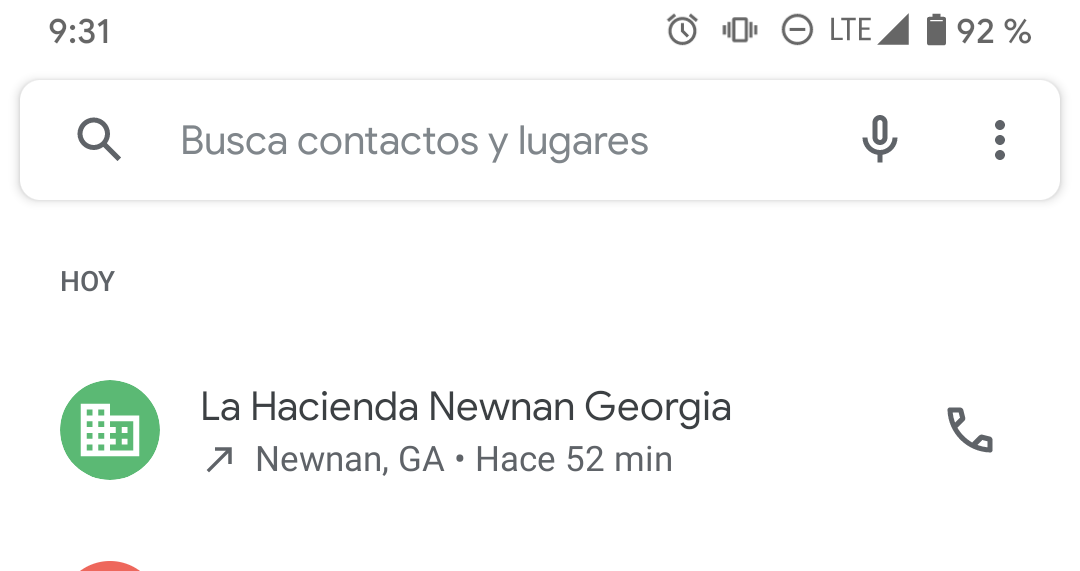The height and width of the screenshot is (571, 1080).
Task: Call La Hacienda using the phone icon
Action: point(969,431)
